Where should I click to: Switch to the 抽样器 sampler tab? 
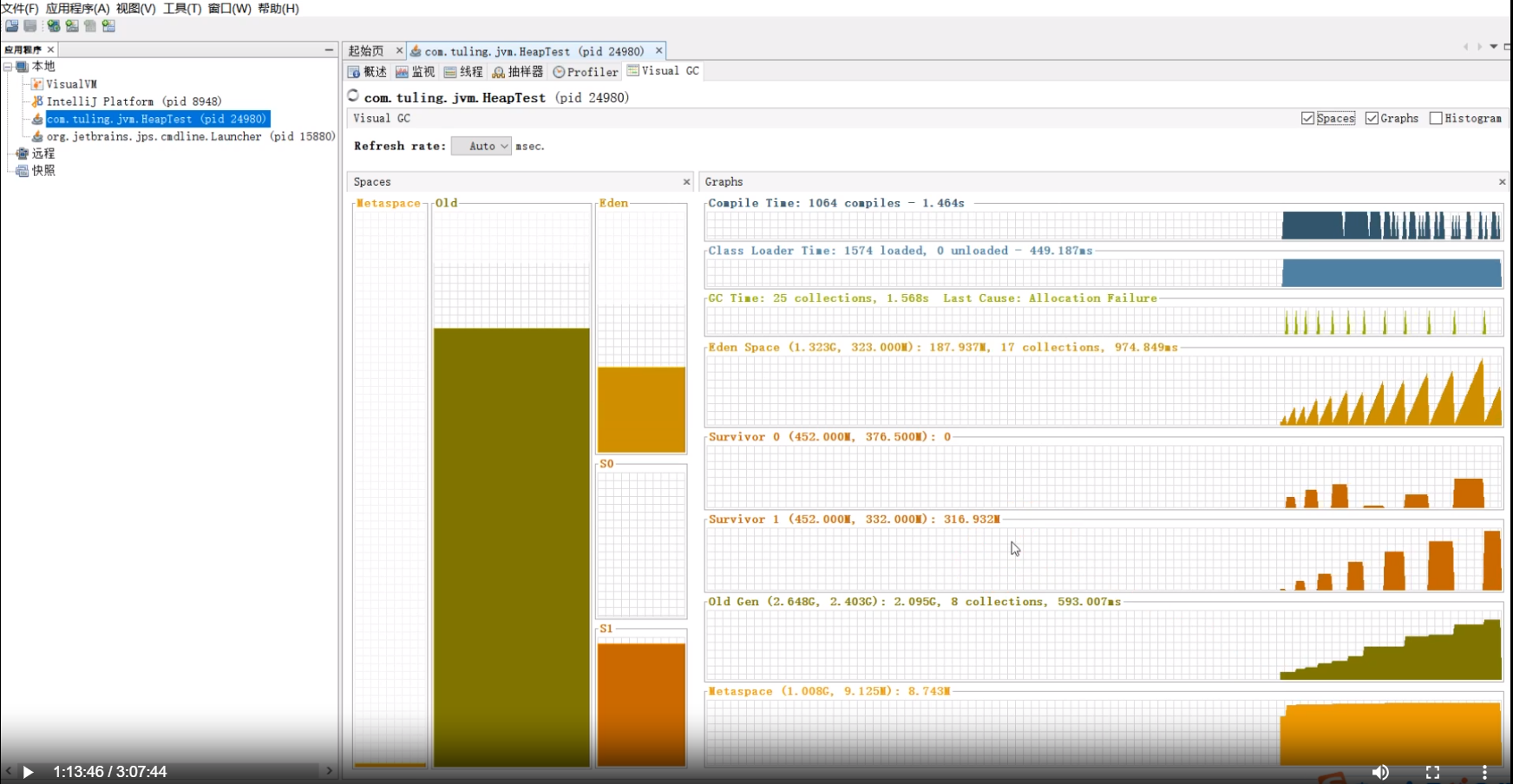[x=518, y=72]
